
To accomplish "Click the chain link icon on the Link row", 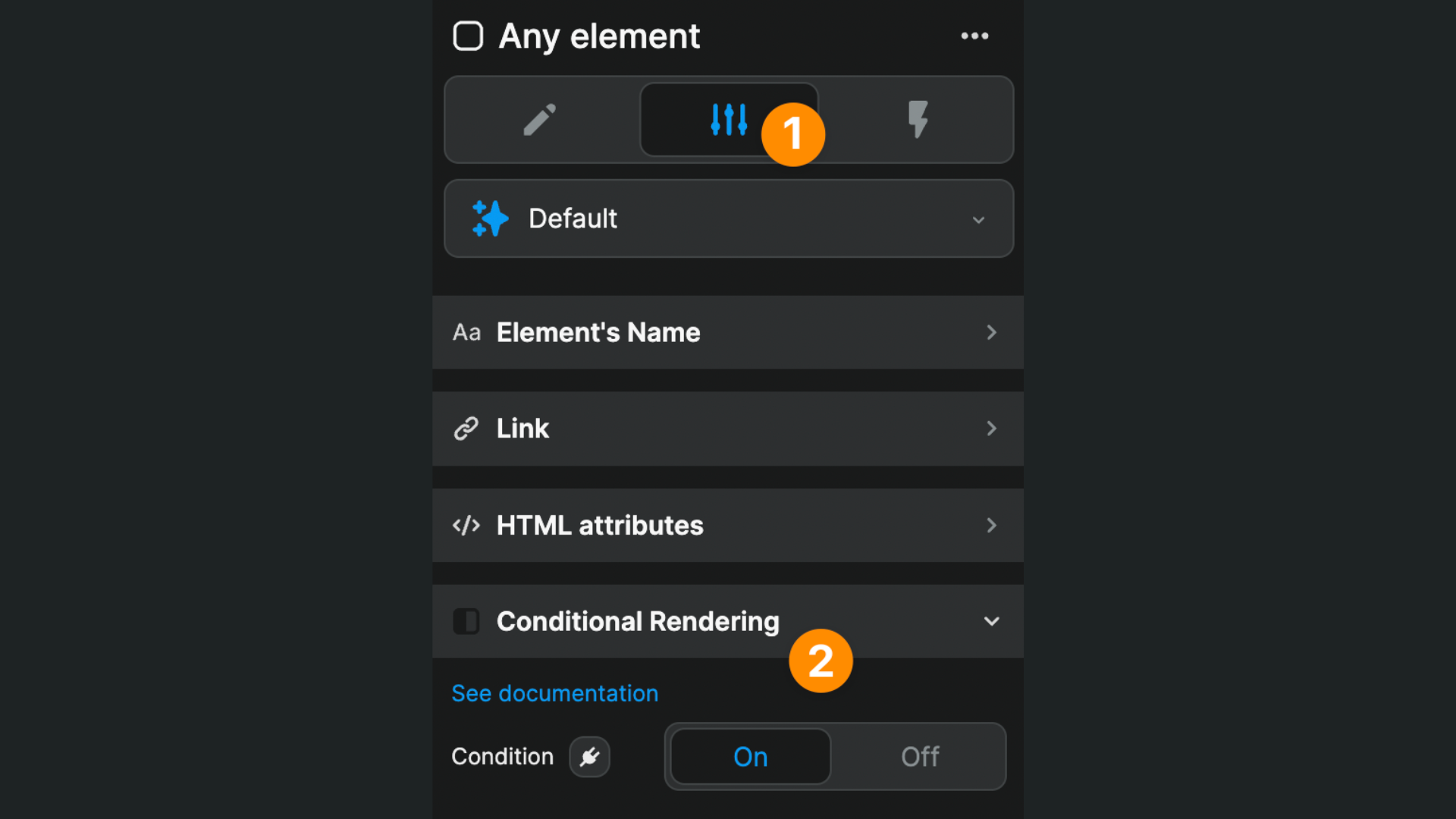I will click(466, 428).
